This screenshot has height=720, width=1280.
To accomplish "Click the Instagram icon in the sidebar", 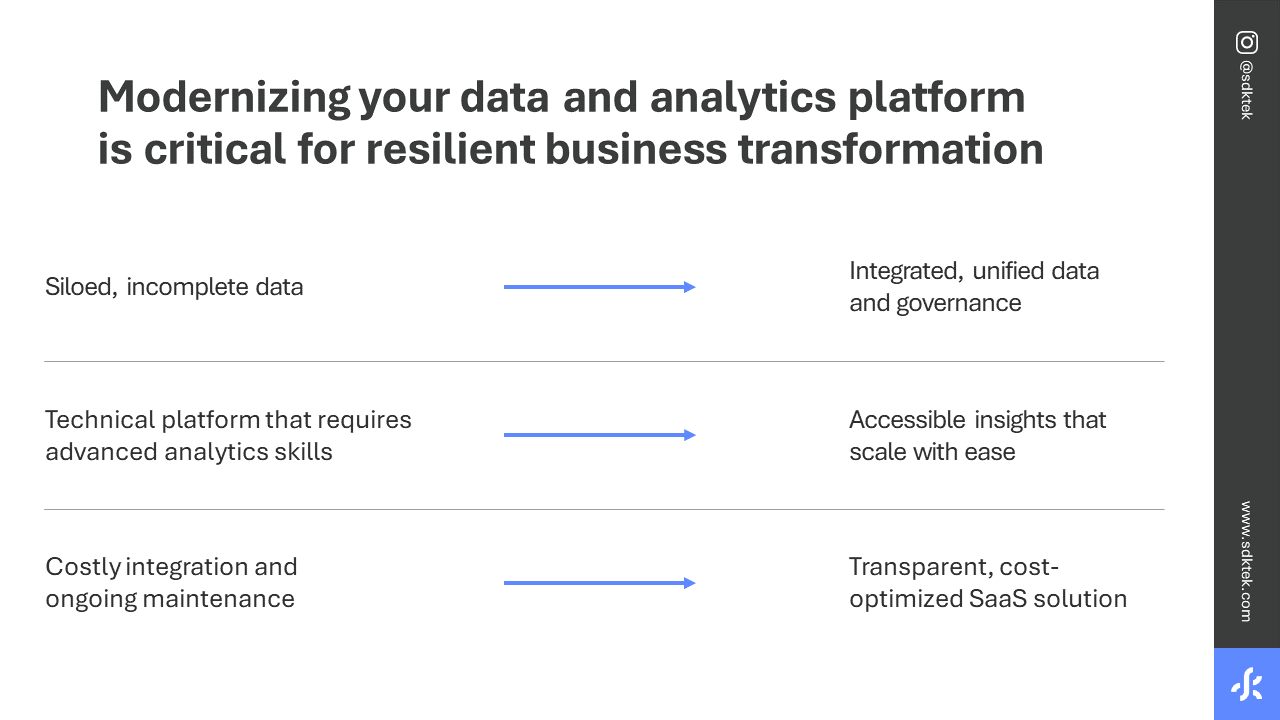I will click(x=1247, y=43).
